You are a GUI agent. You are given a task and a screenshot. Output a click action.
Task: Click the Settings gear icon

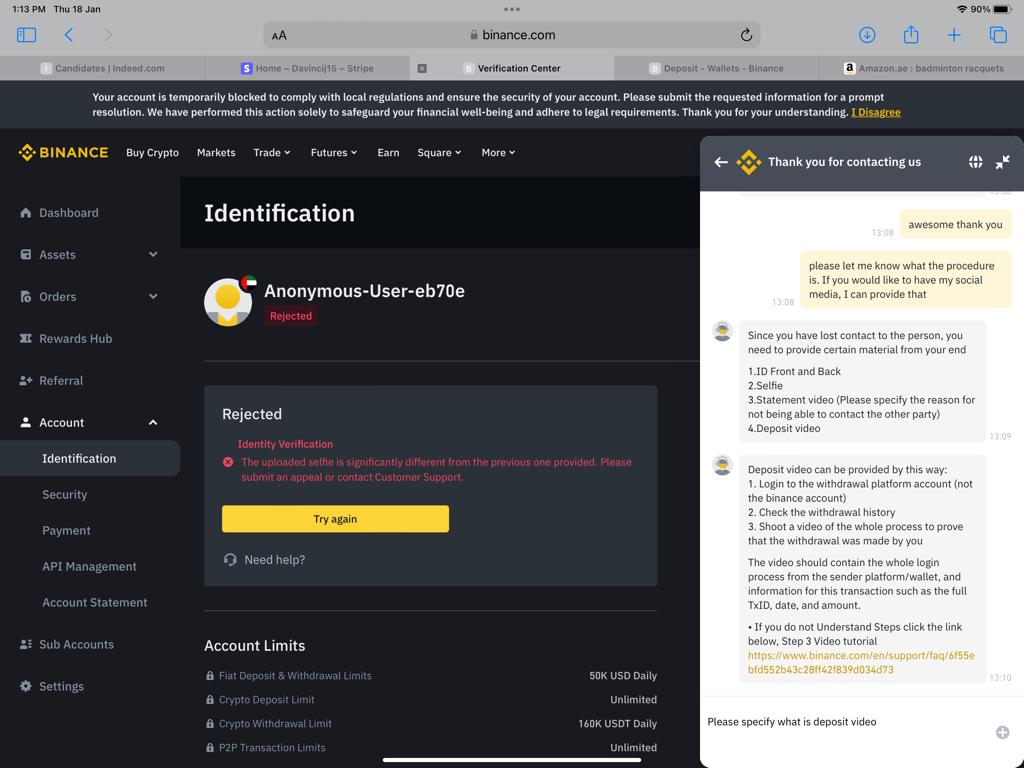pos(25,686)
